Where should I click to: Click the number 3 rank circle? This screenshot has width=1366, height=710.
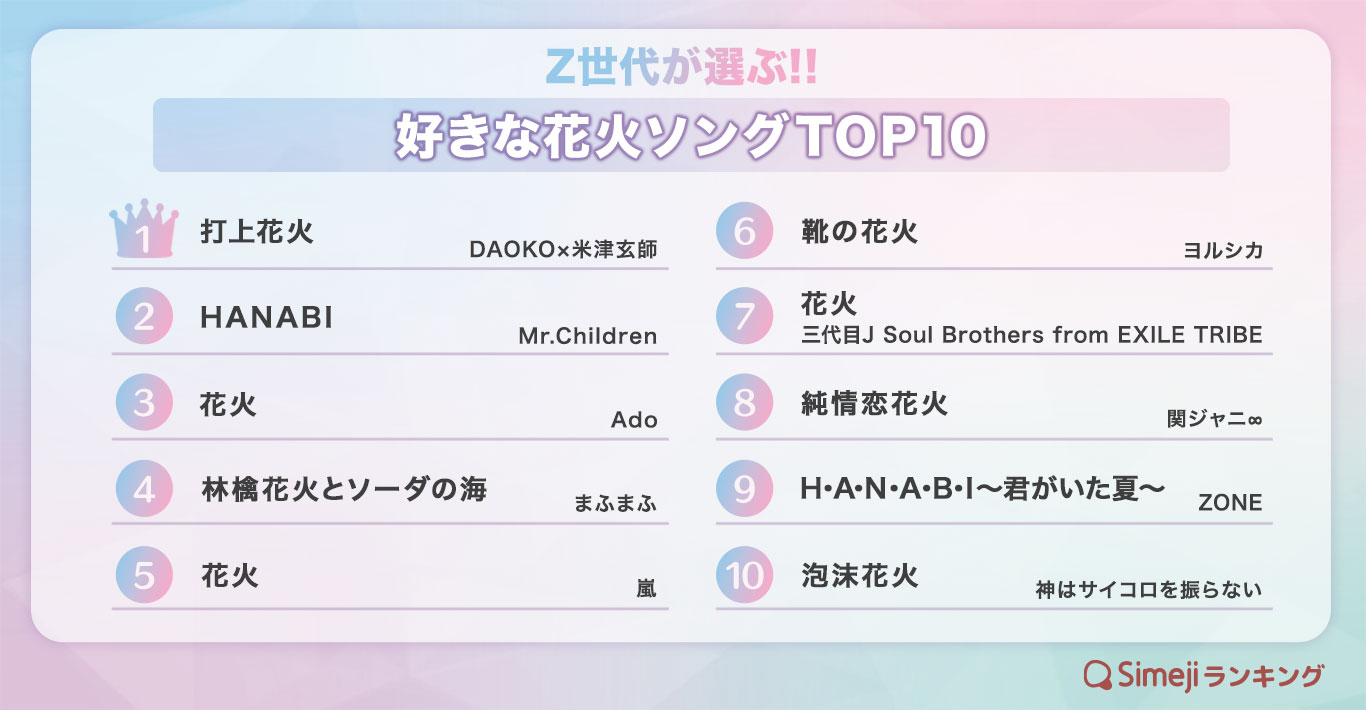[144, 403]
